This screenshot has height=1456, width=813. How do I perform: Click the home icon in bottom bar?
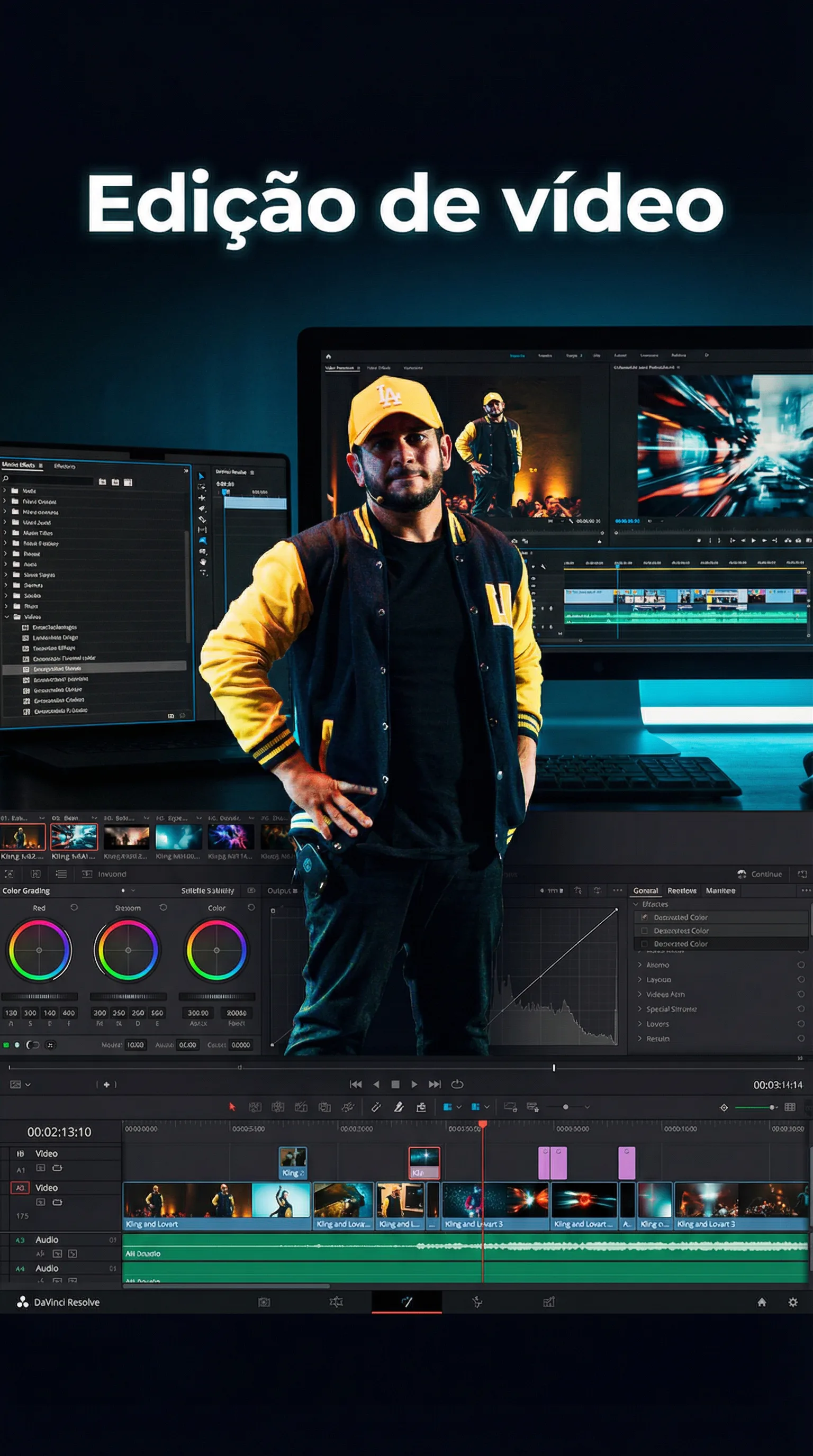tap(762, 1302)
